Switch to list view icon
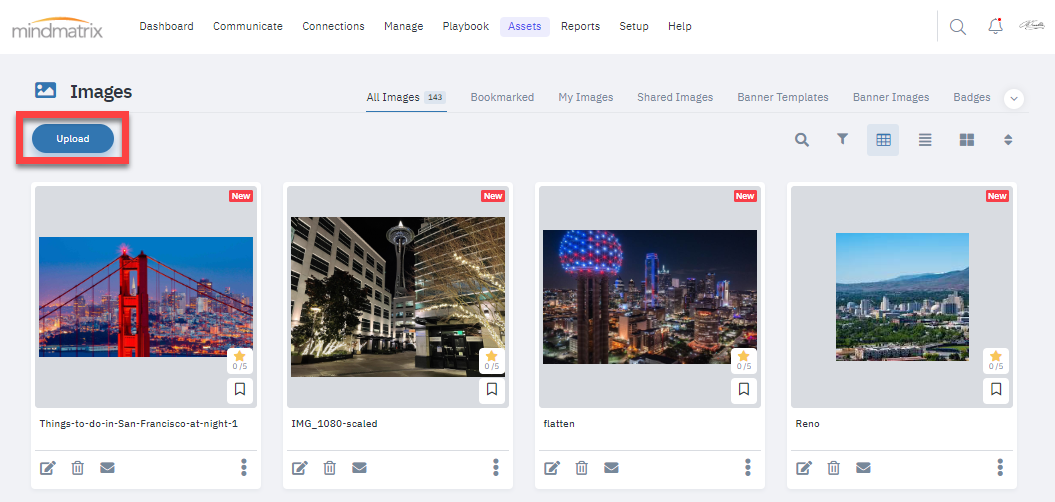Screen dimensions: 1055x502 (925, 140)
